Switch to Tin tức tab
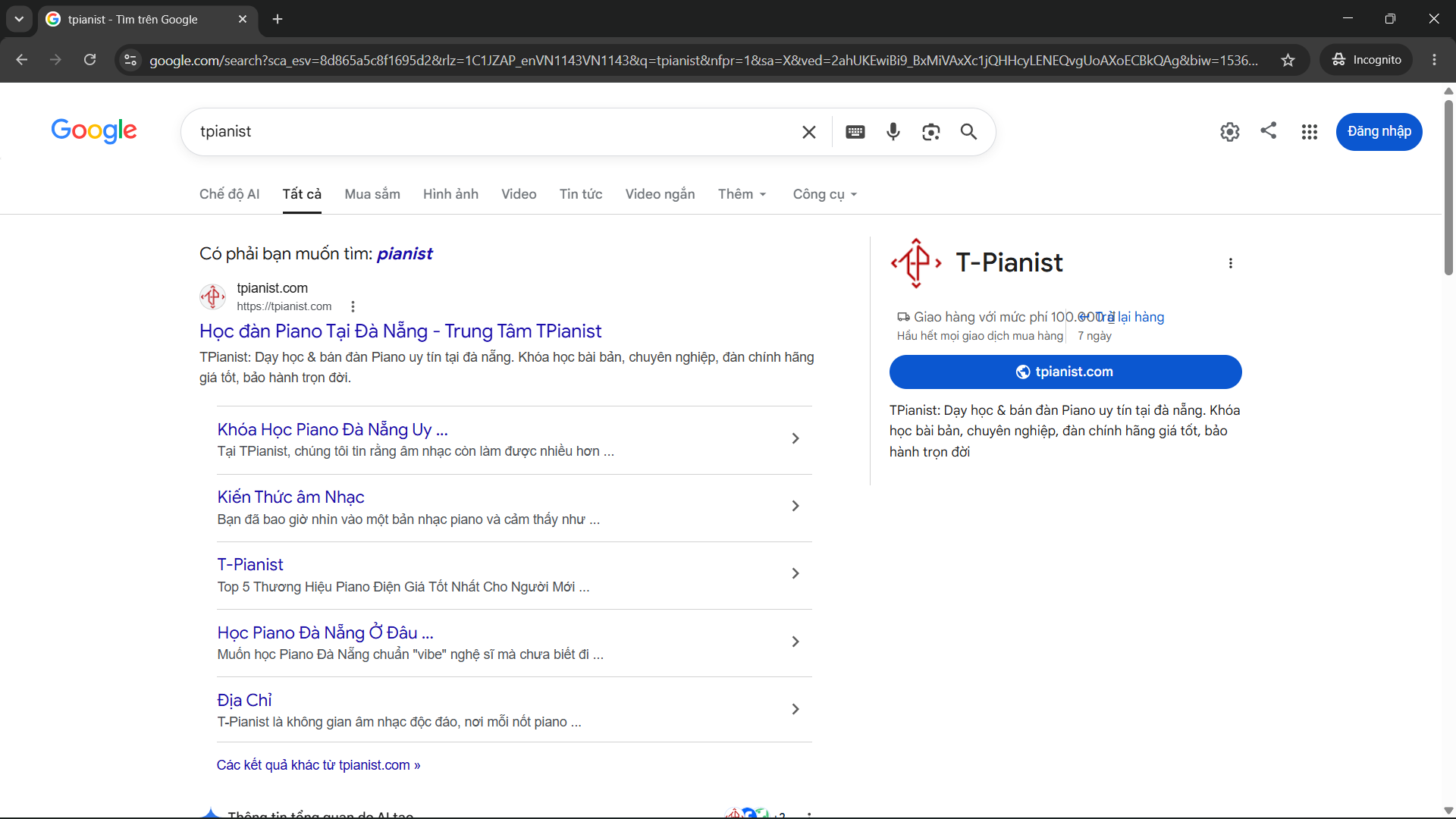1456x819 pixels. [581, 194]
